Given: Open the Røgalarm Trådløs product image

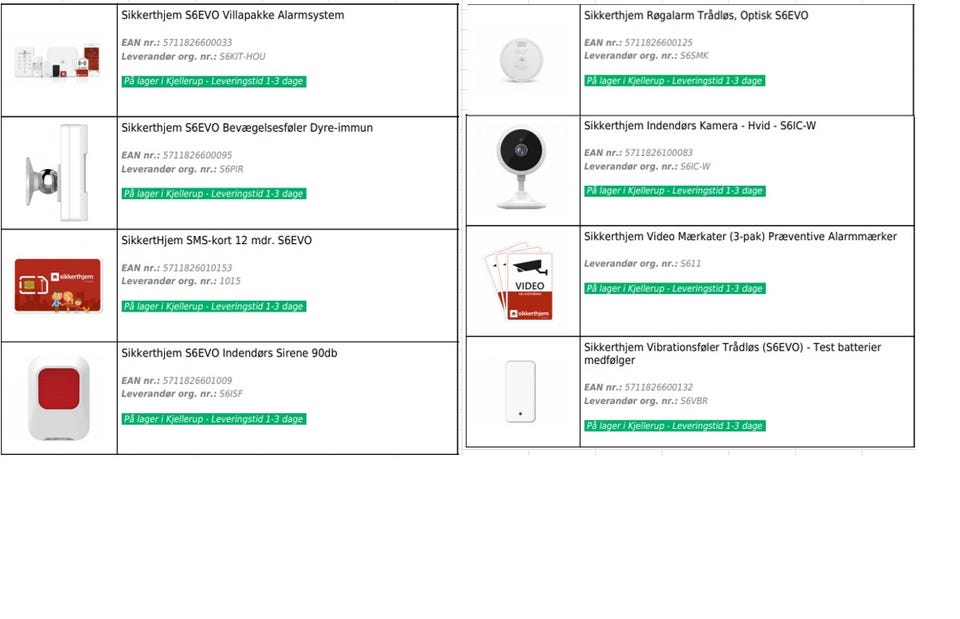Looking at the screenshot, I should pyautogui.click(x=521, y=60).
